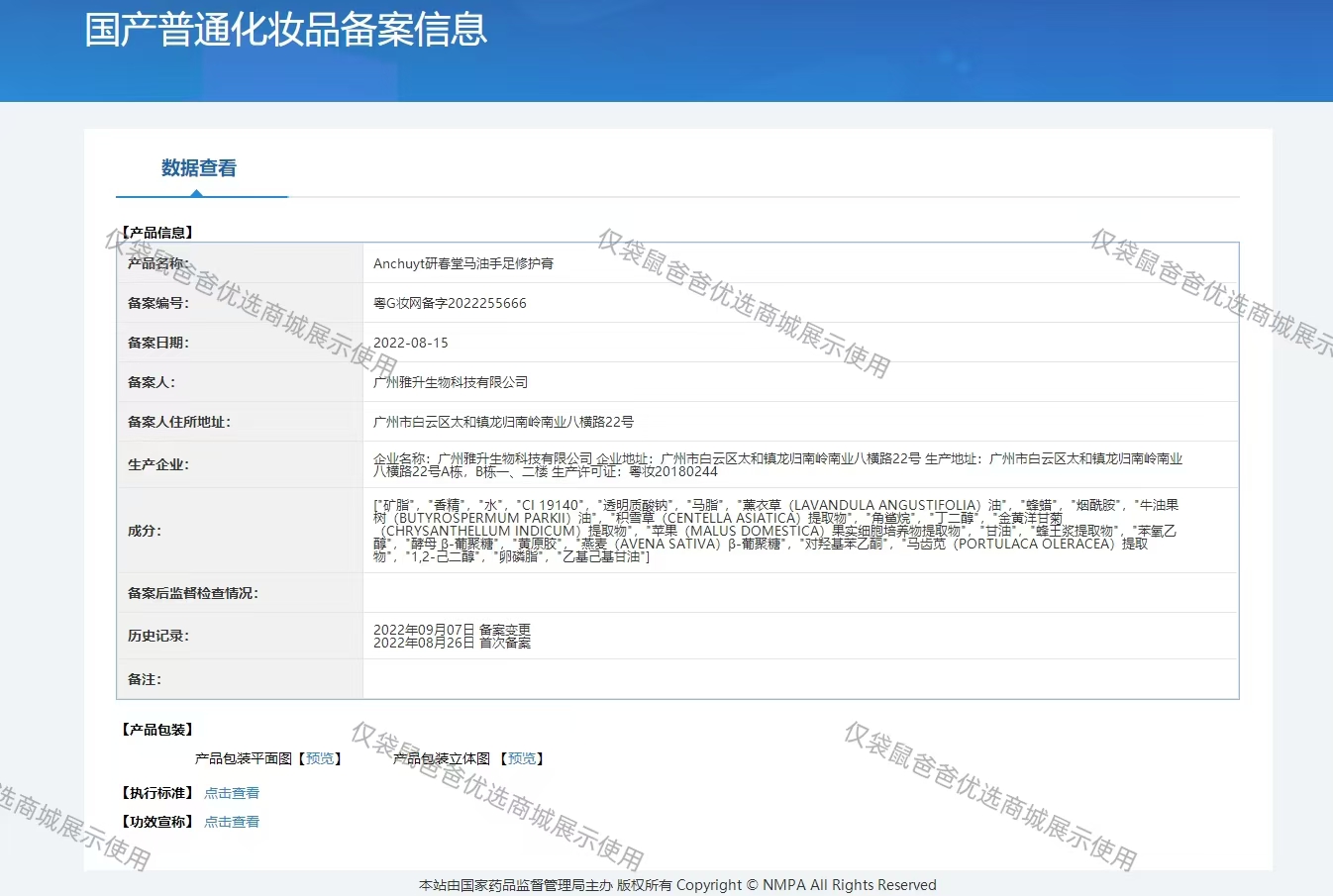Open 预览 for 产品包装平面图

(320, 758)
